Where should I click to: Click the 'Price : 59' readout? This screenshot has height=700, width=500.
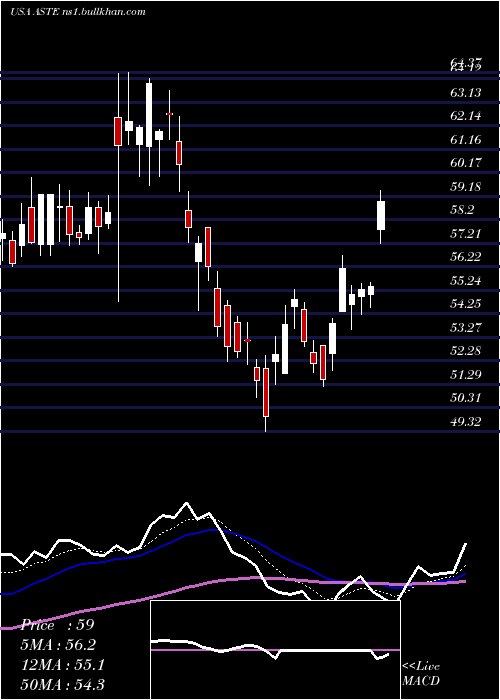coord(57,625)
